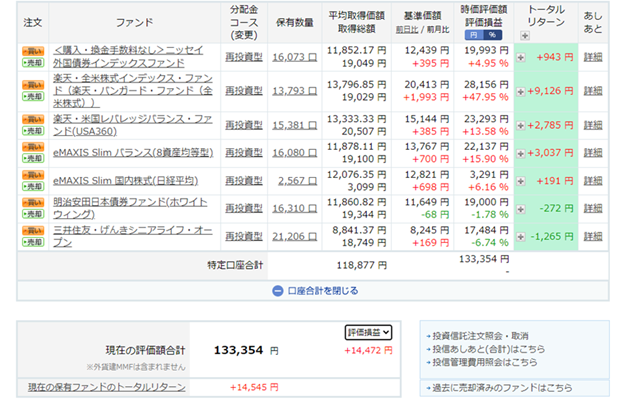This screenshot has width=640, height=400.
Task: Click holding quantity 16,073口 for ニッセイ fund
Action: (293, 57)
